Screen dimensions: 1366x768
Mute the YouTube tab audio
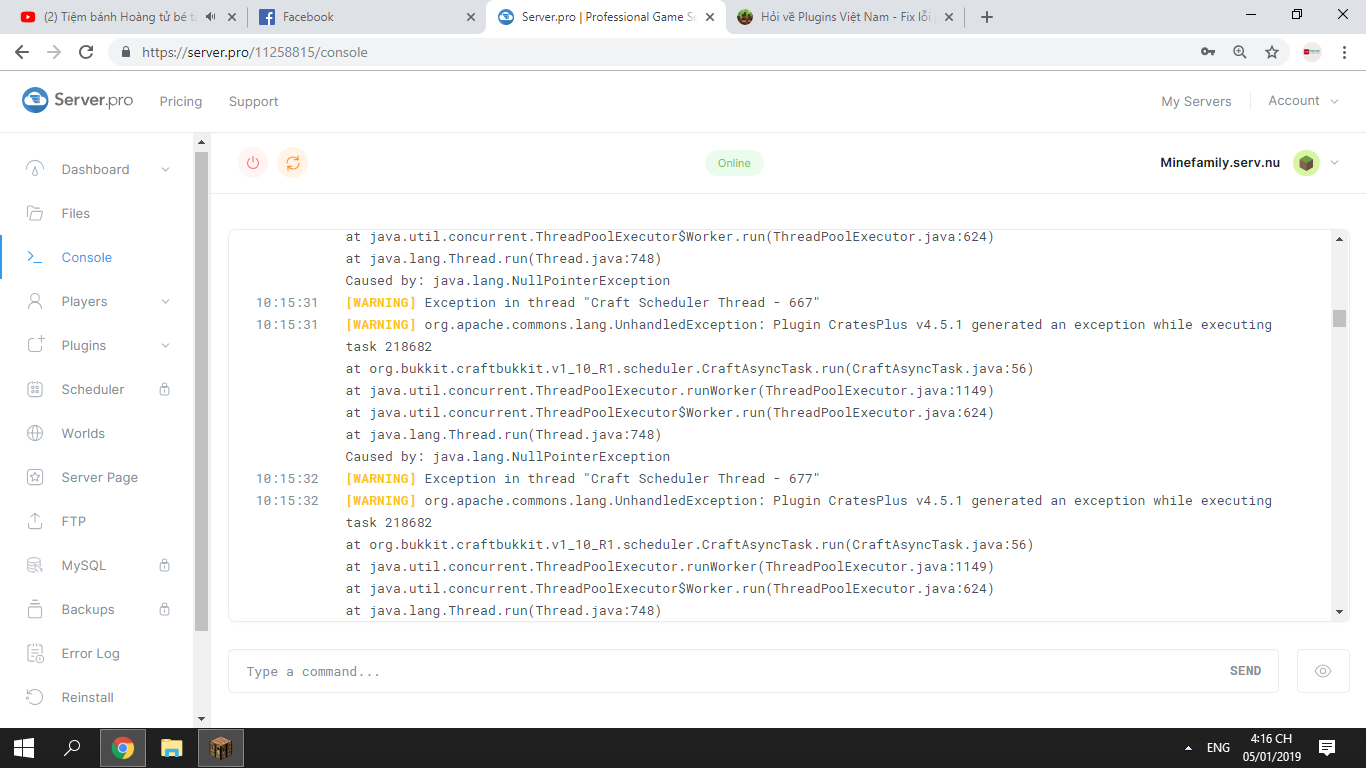tap(210, 17)
